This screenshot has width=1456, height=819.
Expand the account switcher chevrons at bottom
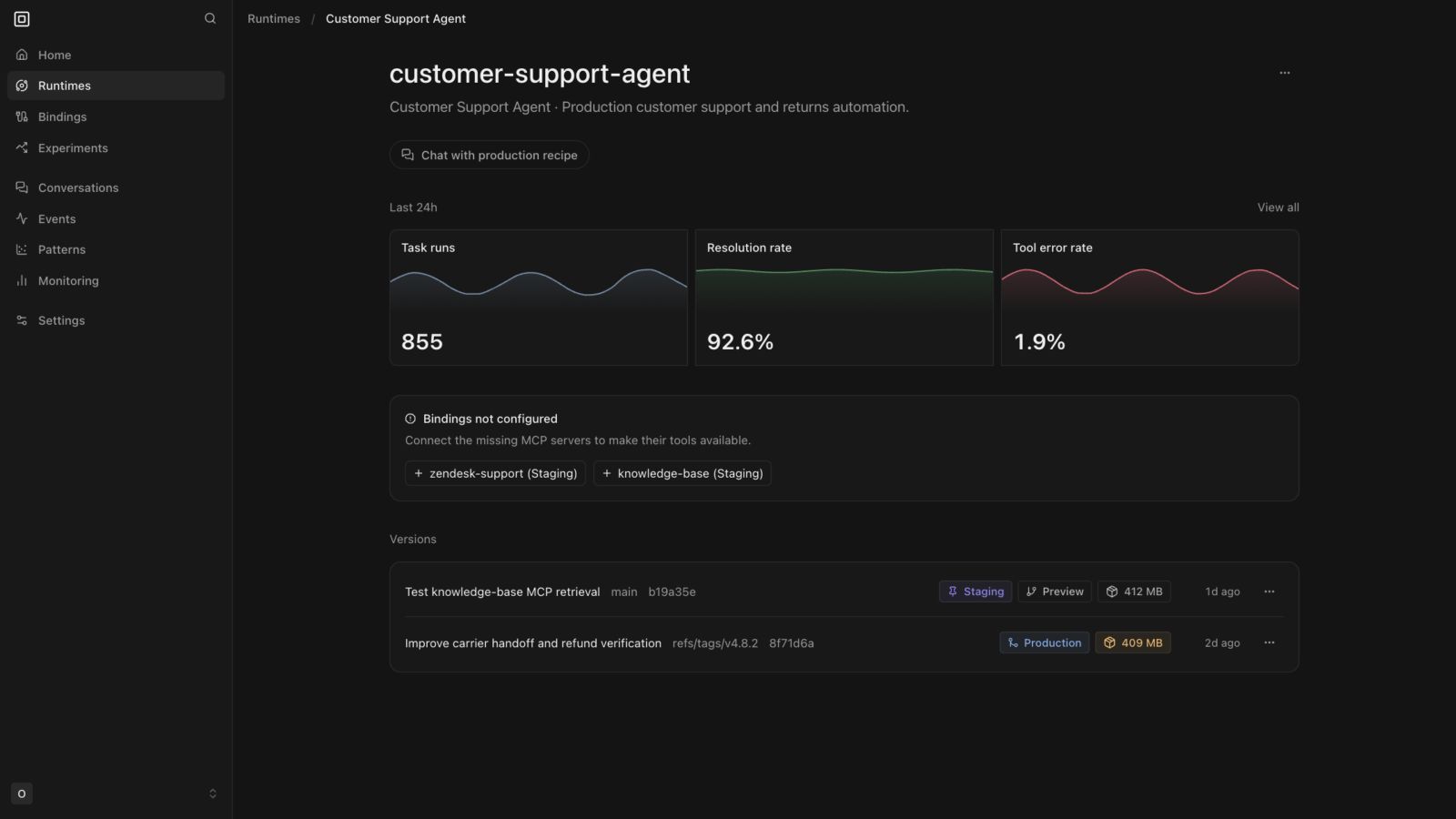tap(213, 794)
